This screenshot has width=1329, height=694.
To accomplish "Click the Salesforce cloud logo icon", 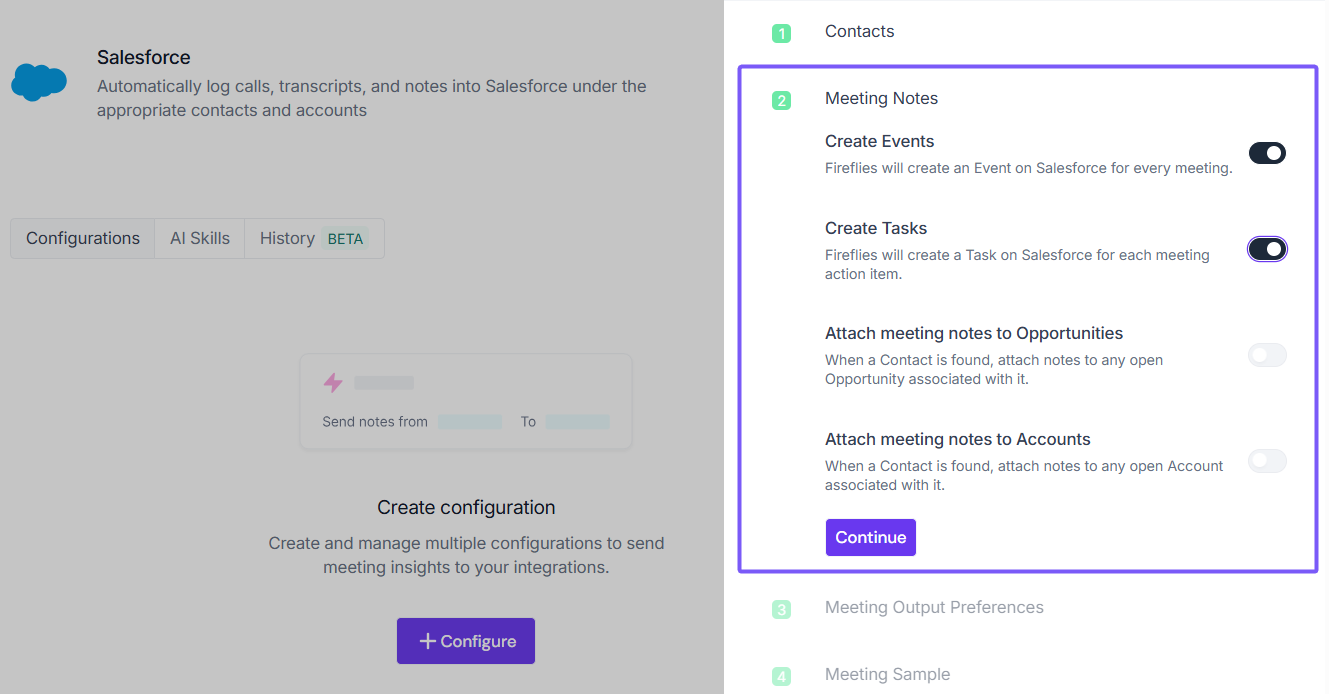I will 39,81.
